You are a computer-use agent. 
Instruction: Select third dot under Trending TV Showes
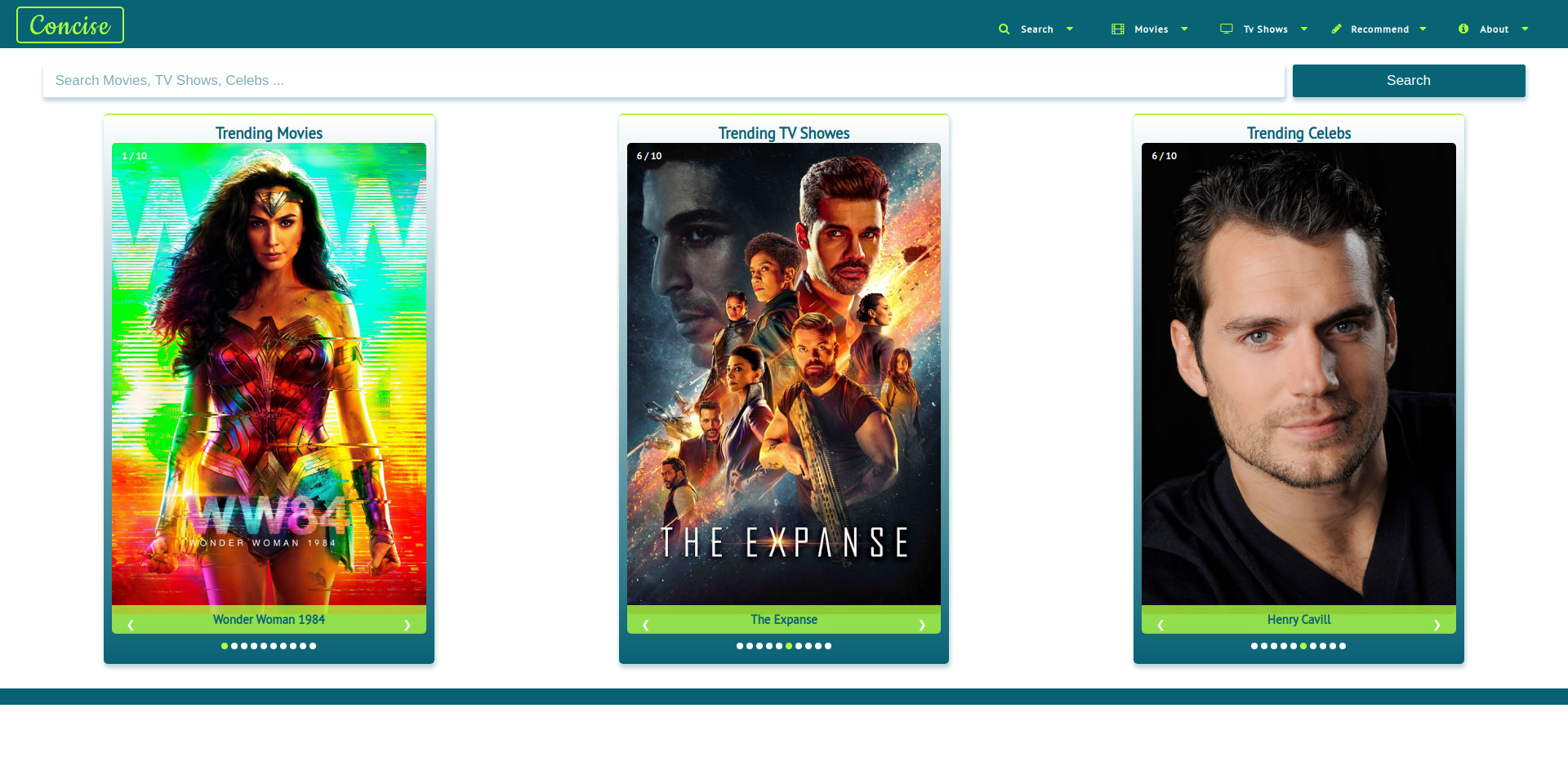[x=759, y=646]
